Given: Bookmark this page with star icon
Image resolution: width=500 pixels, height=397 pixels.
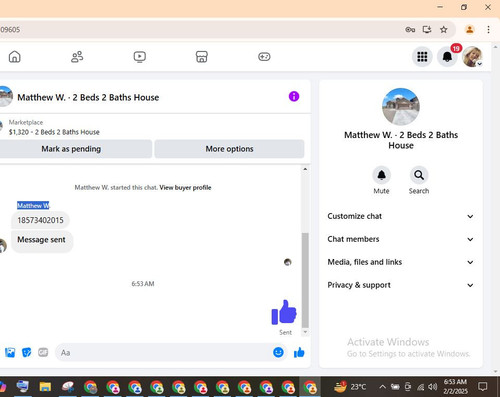Looking at the screenshot, I should click(x=444, y=30).
